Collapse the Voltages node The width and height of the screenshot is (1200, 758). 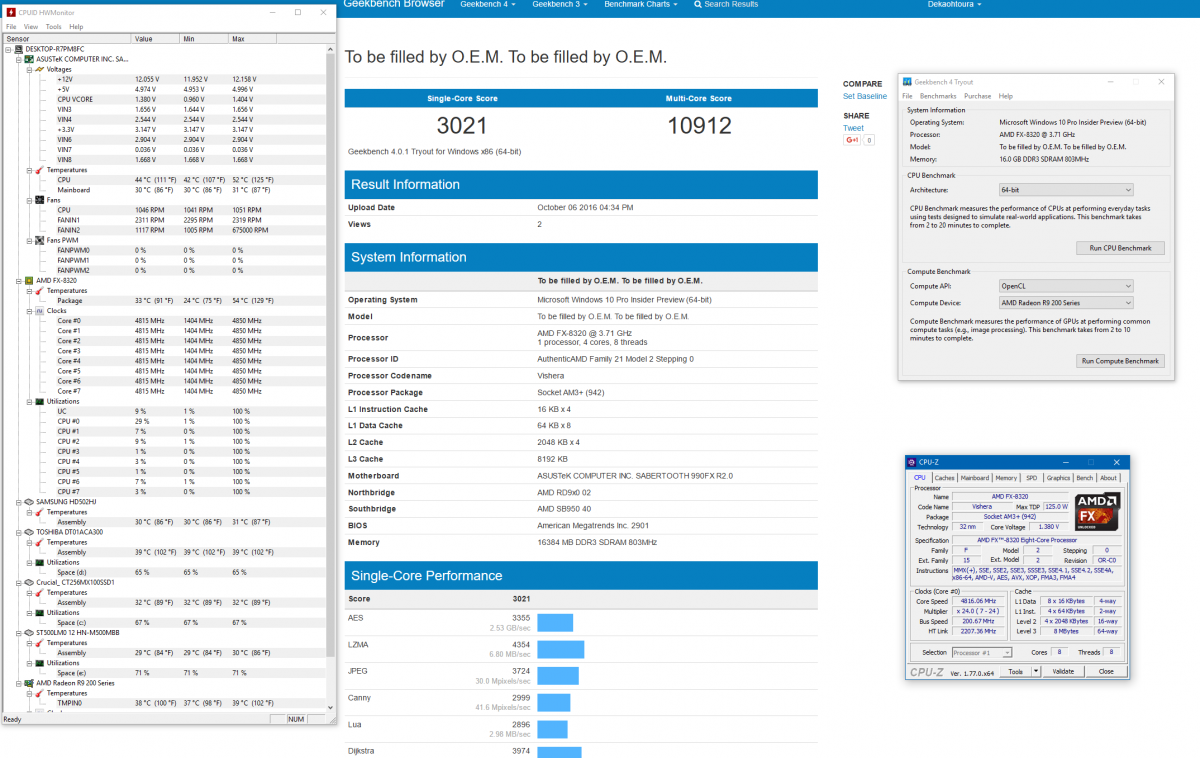pos(29,69)
